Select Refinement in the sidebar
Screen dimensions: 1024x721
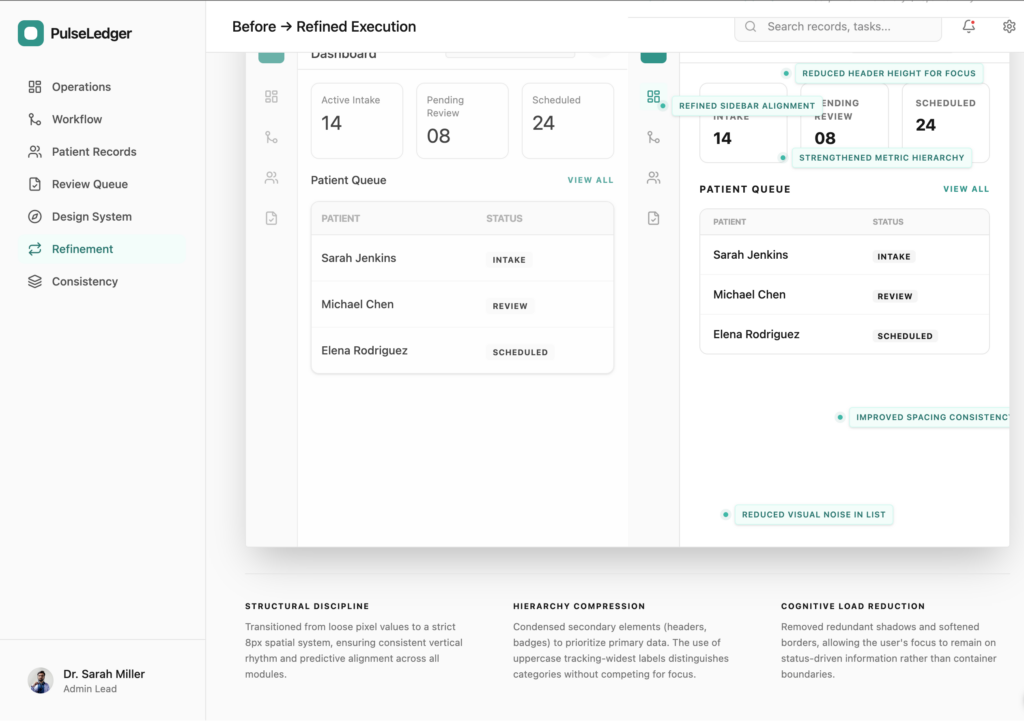102,249
